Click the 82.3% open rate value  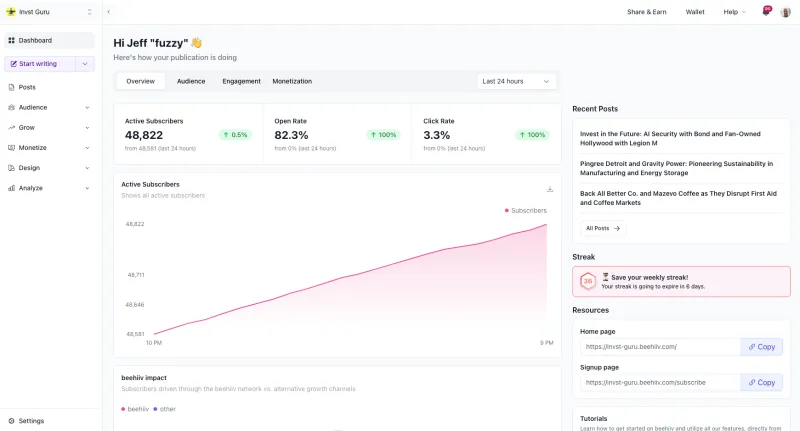291,135
